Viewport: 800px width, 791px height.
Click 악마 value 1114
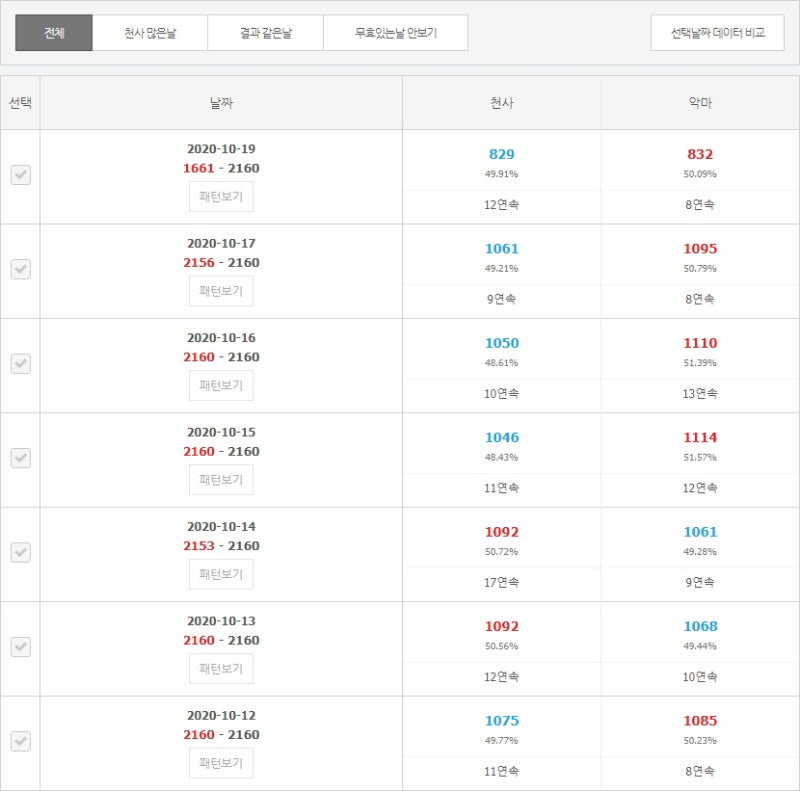click(700, 437)
